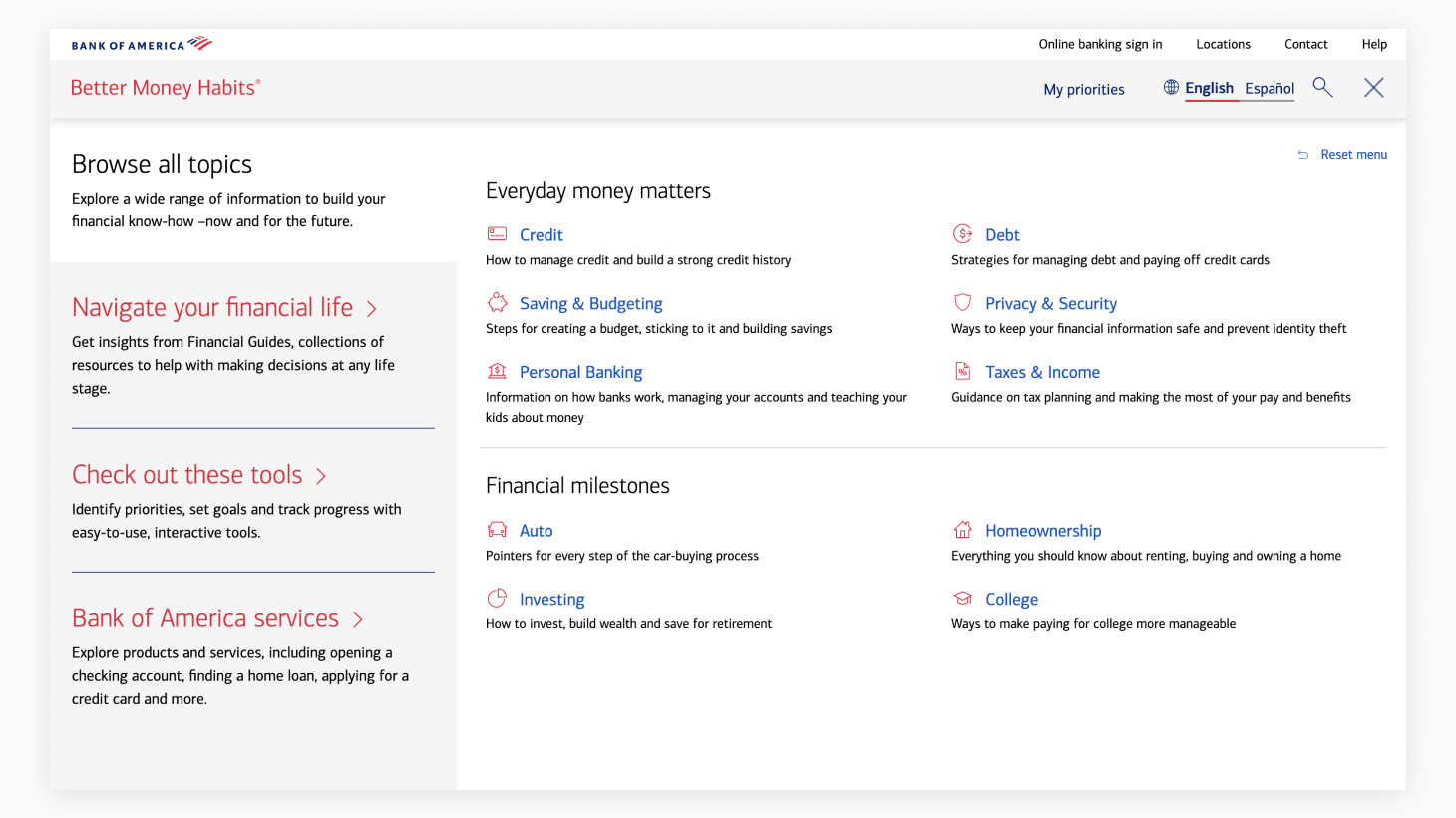Viewport: 1456px width, 818px height.
Task: Select the English language option
Action: point(1209,89)
